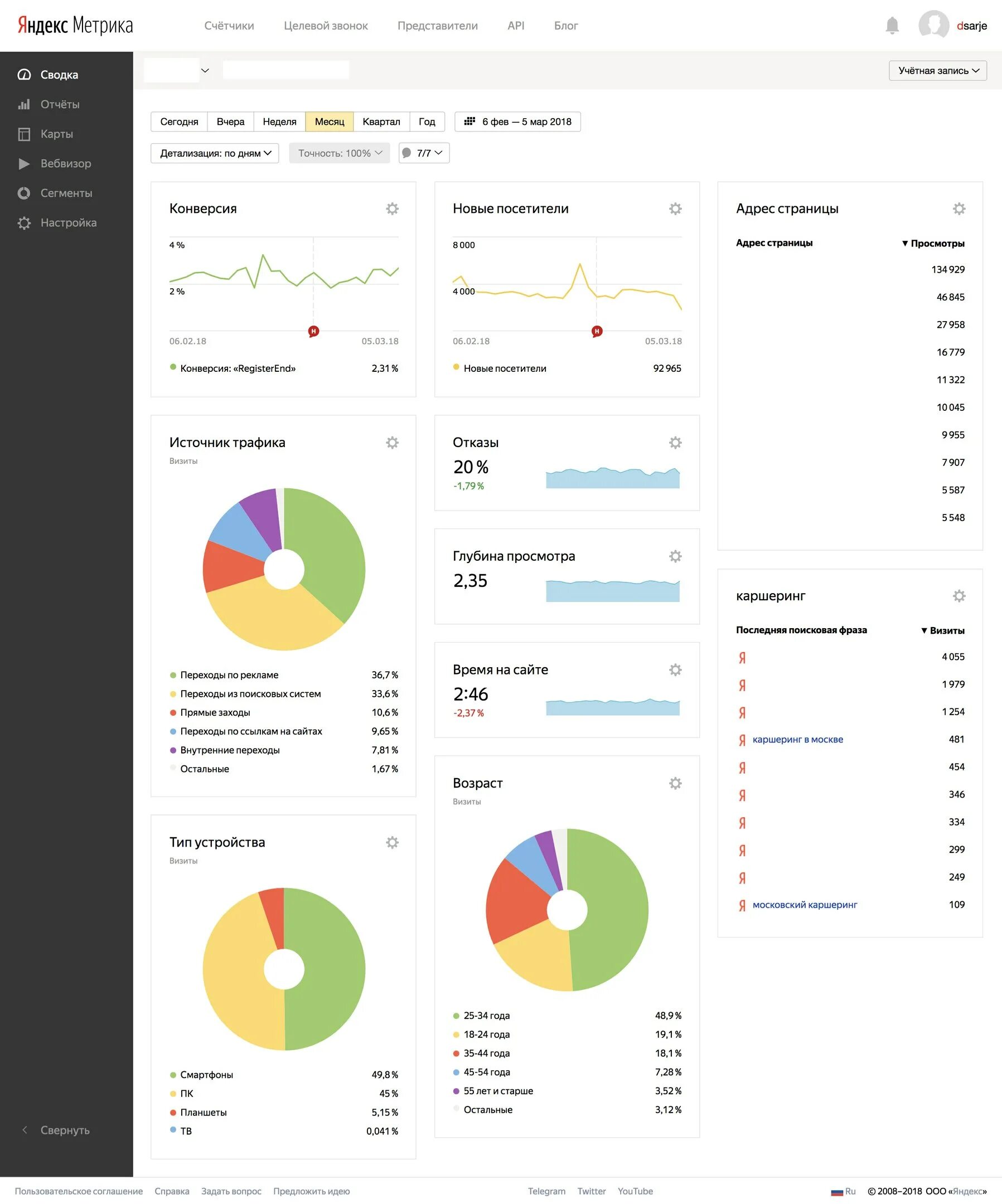Open the Сводка dashboard icon in sidebar
The width and height of the screenshot is (1002, 1204).
pyautogui.click(x=24, y=75)
